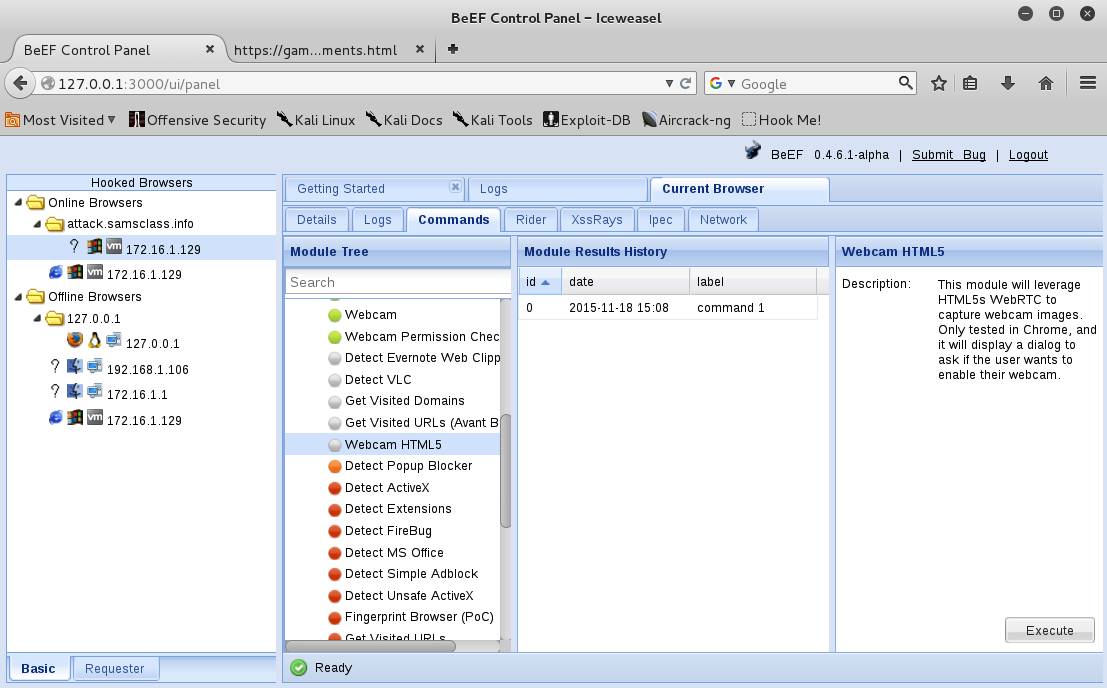Viewport: 1107px width, 688px height.
Task: Close the gam...ments.html tab
Action: click(x=419, y=49)
